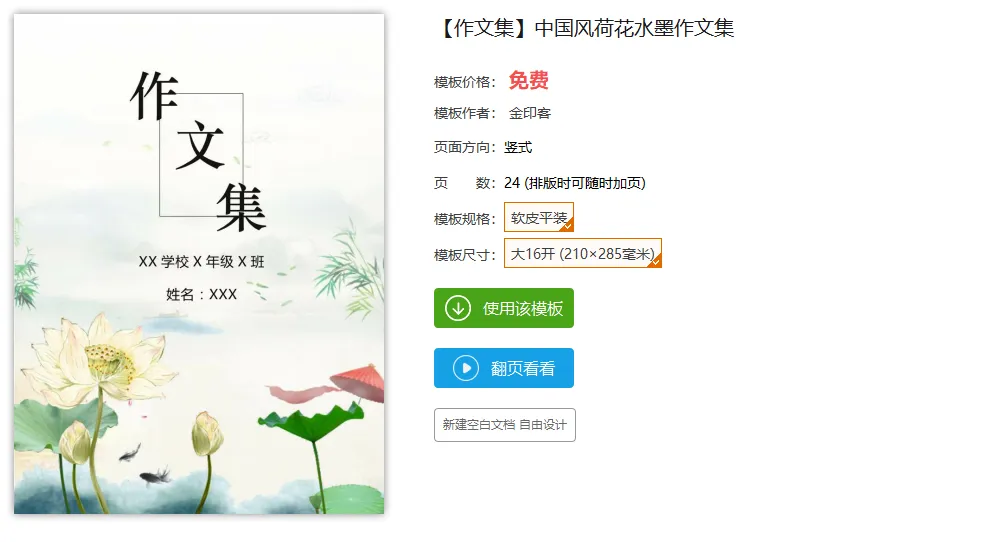Click the red umbrella in cover artwork

[358, 381]
